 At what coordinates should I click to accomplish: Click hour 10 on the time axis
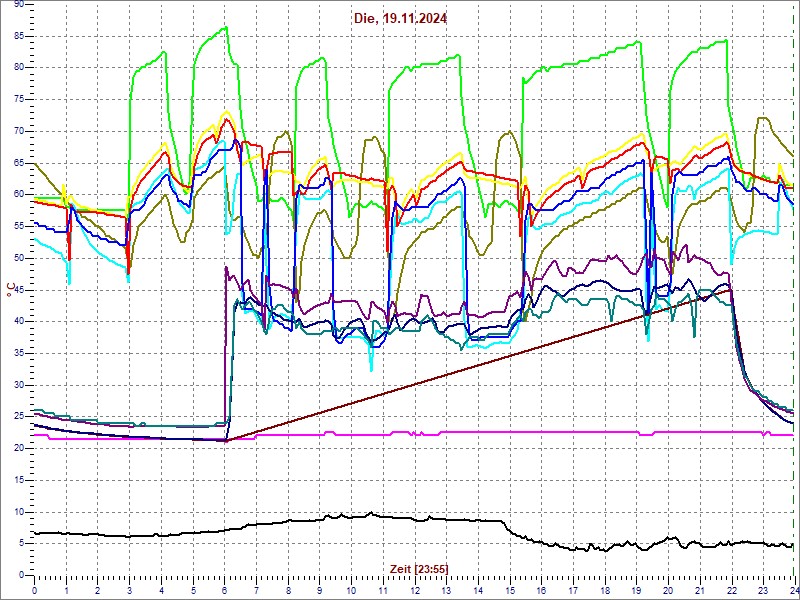tap(351, 590)
